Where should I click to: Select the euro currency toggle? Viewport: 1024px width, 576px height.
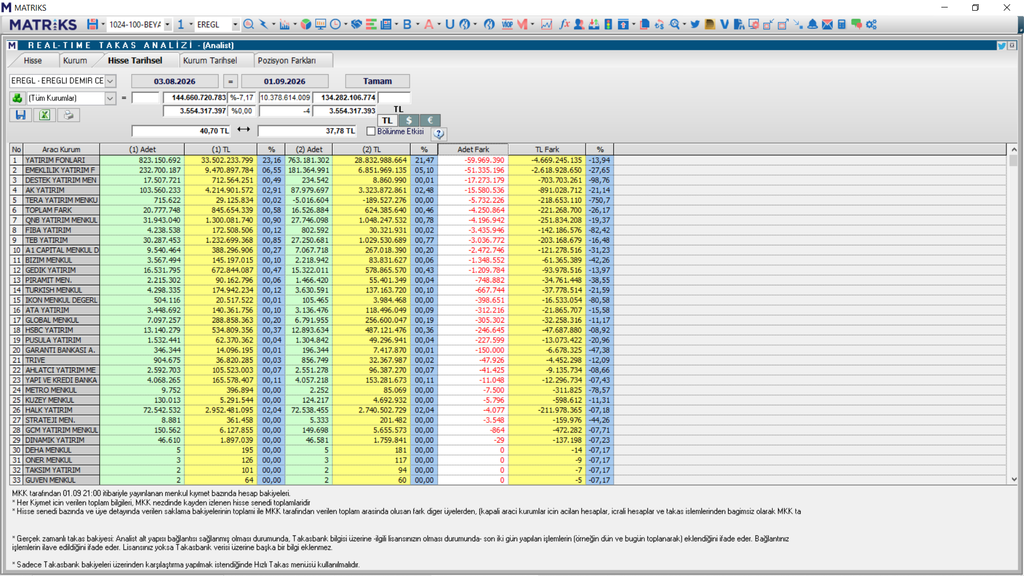[430, 120]
